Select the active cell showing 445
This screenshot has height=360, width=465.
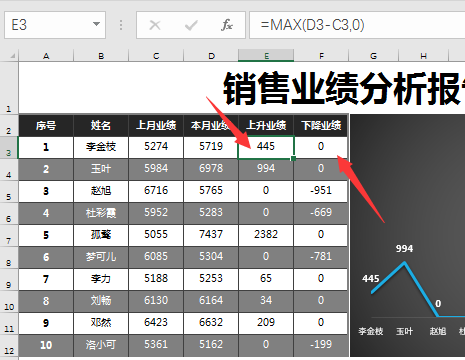point(266,147)
